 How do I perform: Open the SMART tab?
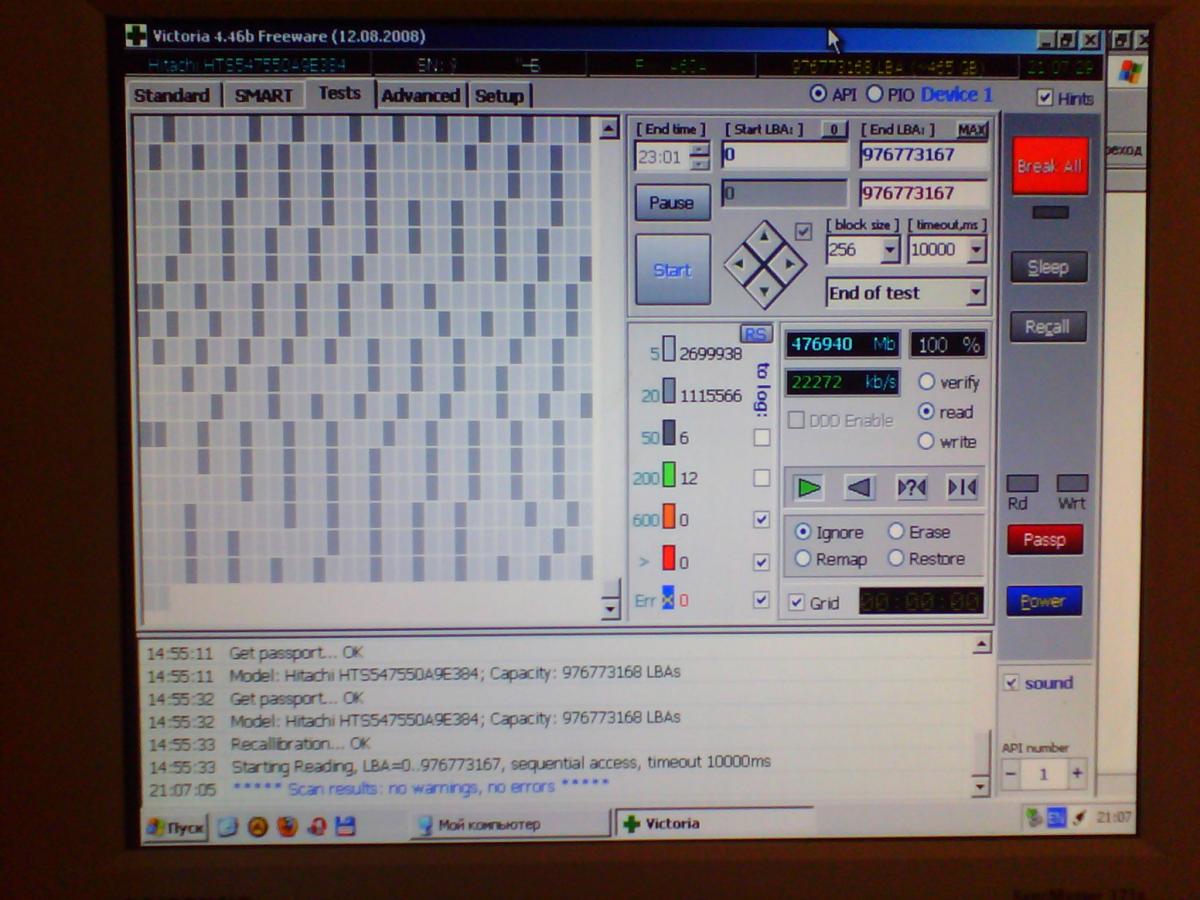click(264, 95)
